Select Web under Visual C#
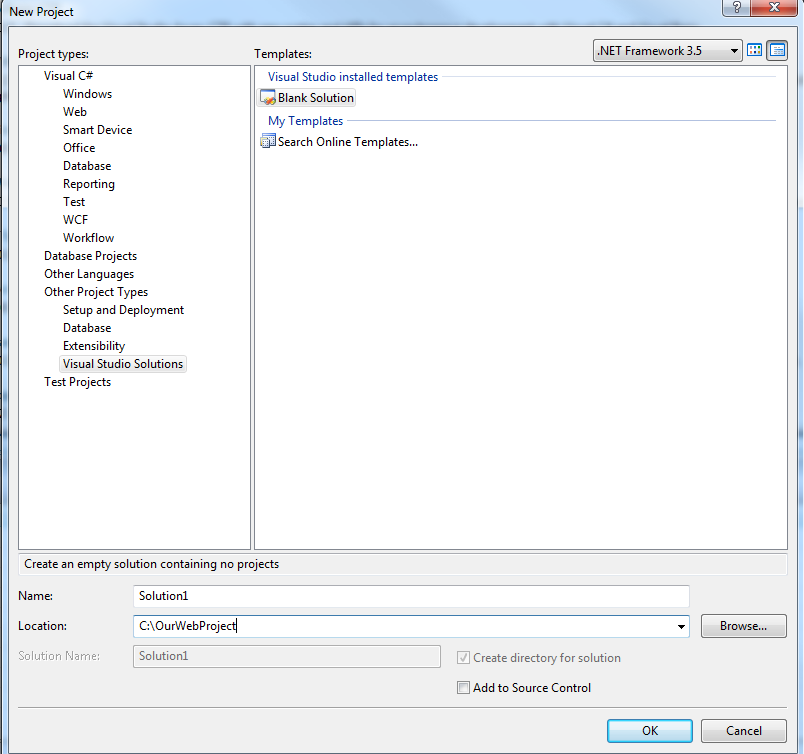Image resolution: width=804 pixels, height=754 pixels. click(75, 112)
